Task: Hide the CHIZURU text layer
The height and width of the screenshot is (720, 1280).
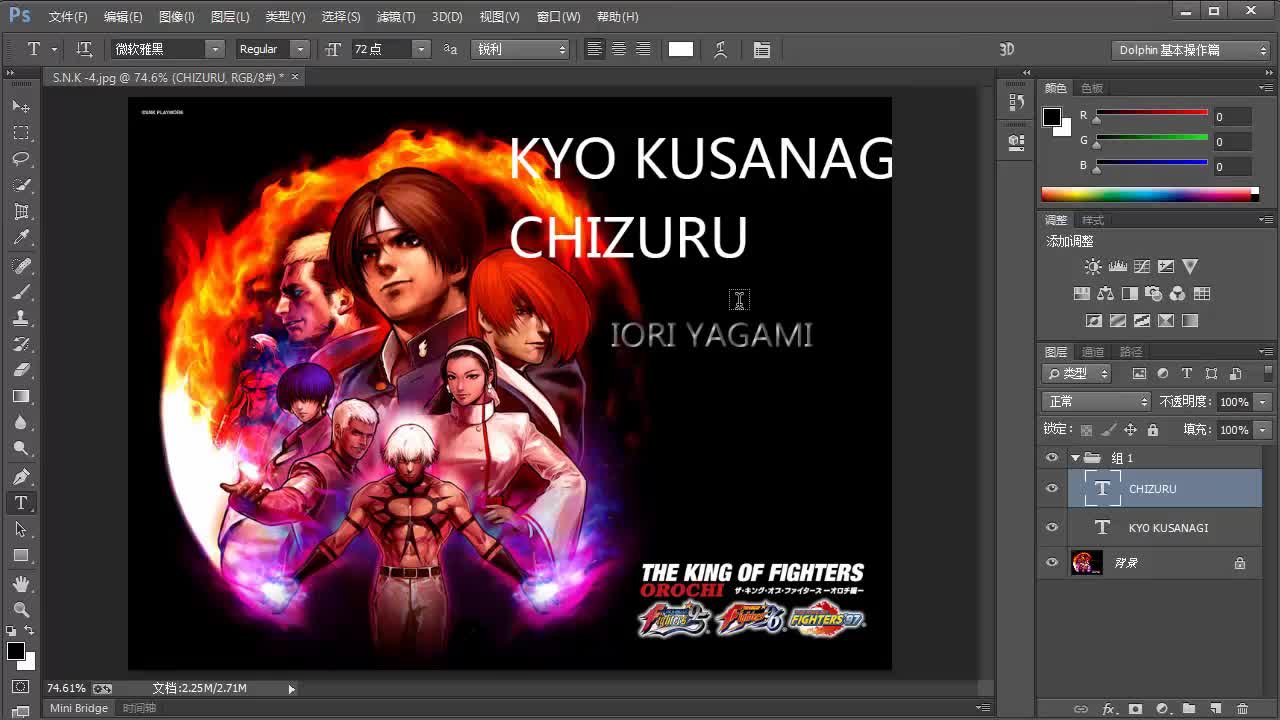Action: coord(1051,489)
